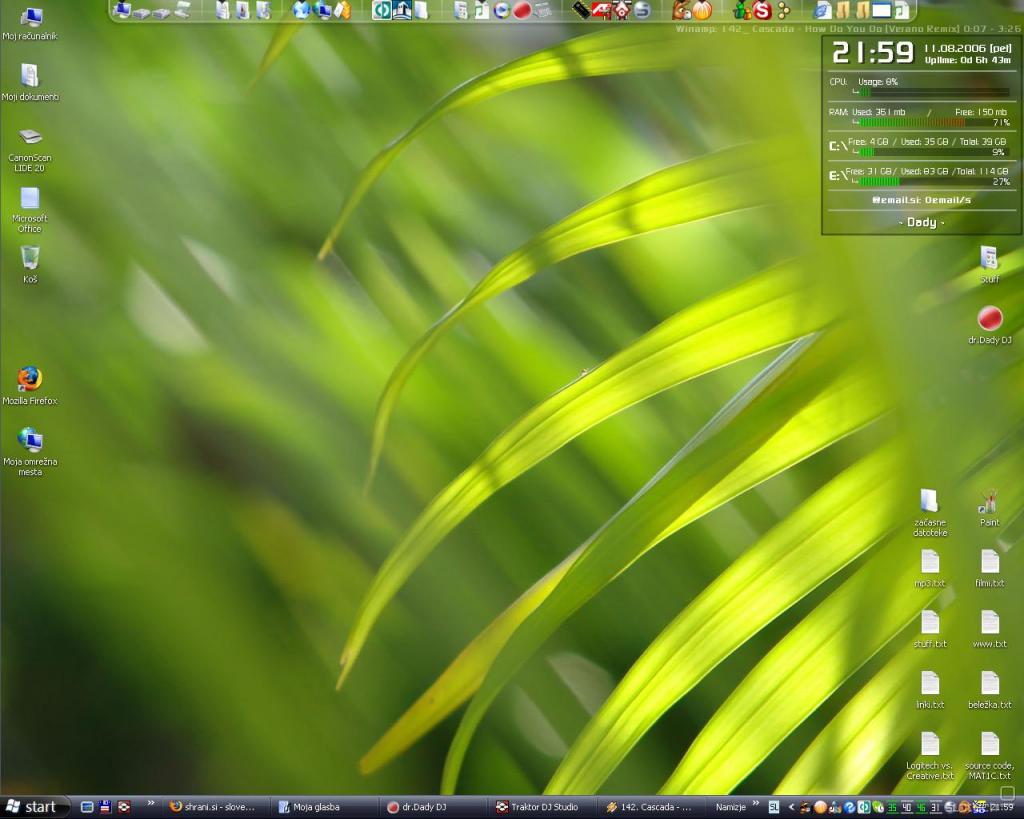Click the emails counter line in widget

coord(921,200)
